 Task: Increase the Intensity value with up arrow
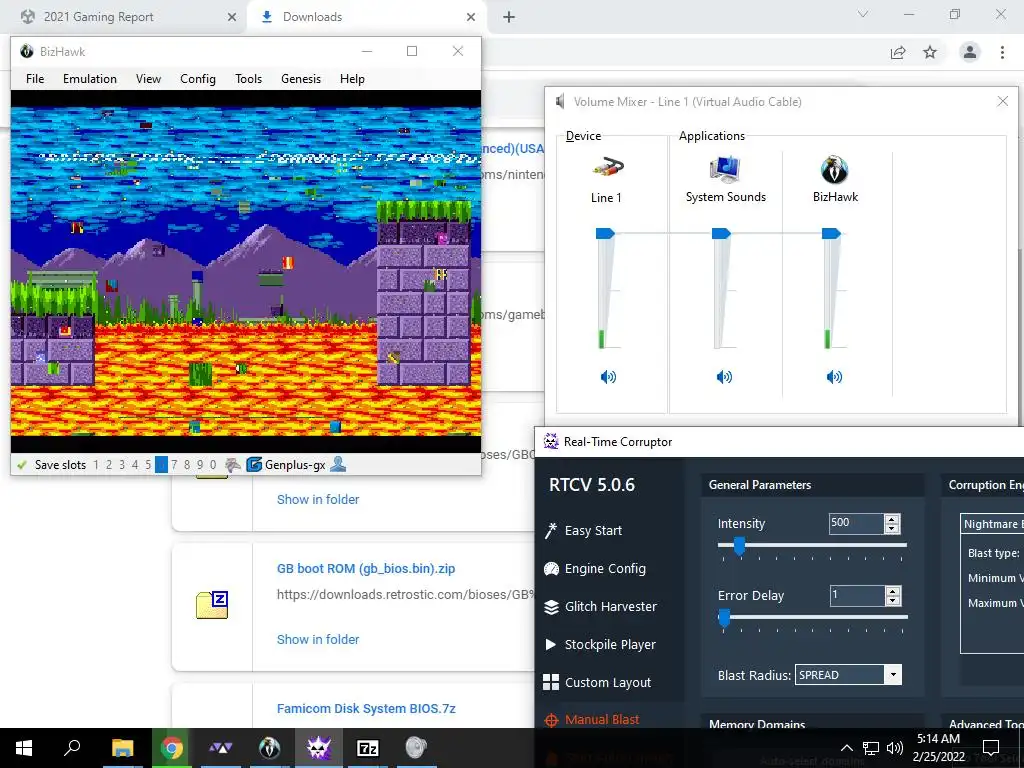892,519
